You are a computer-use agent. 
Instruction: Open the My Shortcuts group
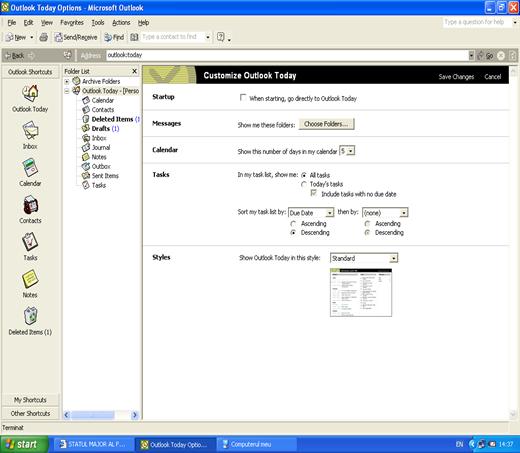[30, 400]
